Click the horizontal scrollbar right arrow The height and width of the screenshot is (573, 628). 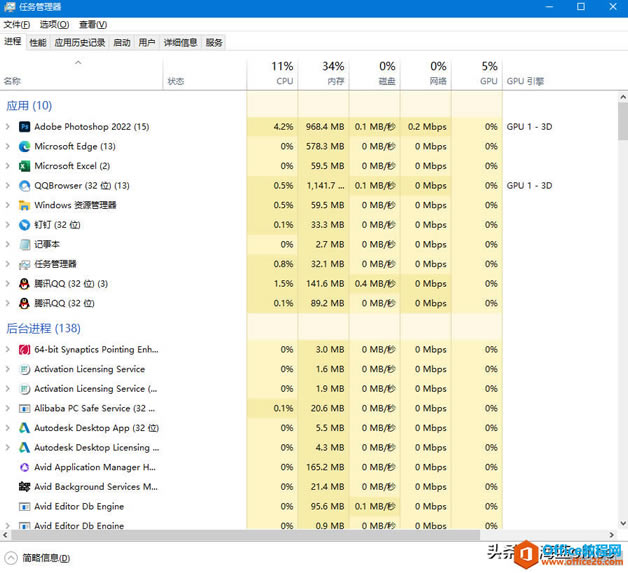(x=612, y=535)
